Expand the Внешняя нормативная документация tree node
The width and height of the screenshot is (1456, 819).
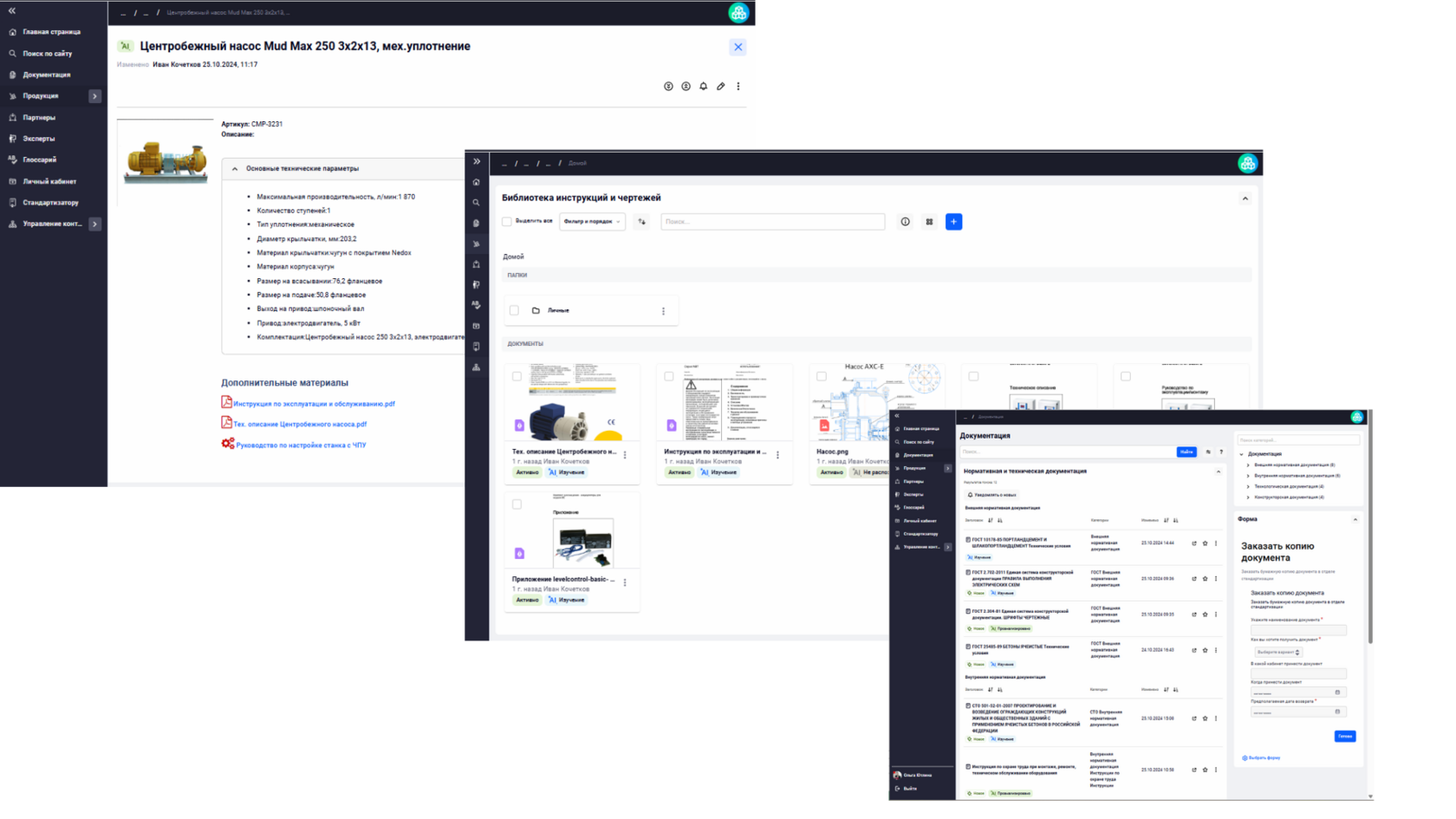pyautogui.click(x=1248, y=465)
